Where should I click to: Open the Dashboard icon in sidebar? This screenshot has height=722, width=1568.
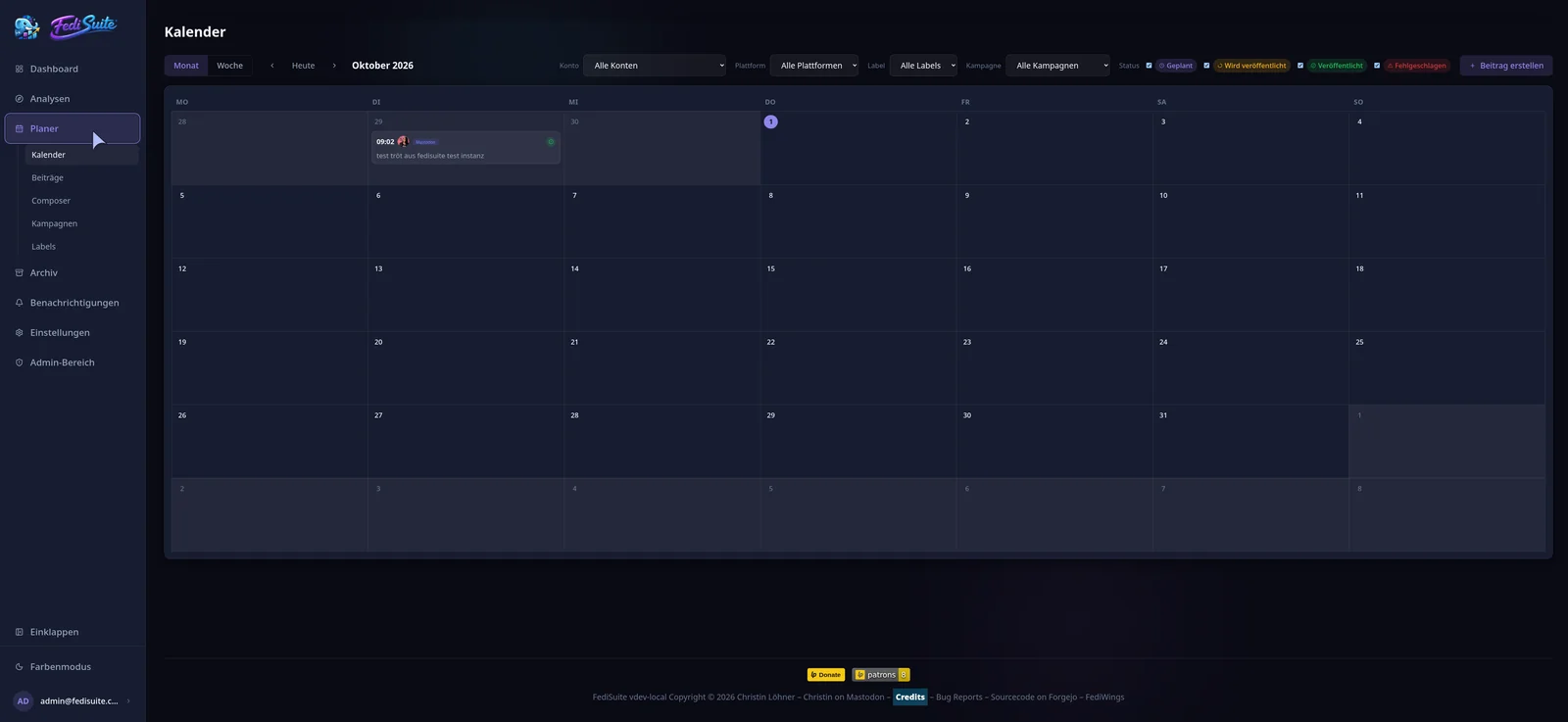pyautogui.click(x=19, y=70)
